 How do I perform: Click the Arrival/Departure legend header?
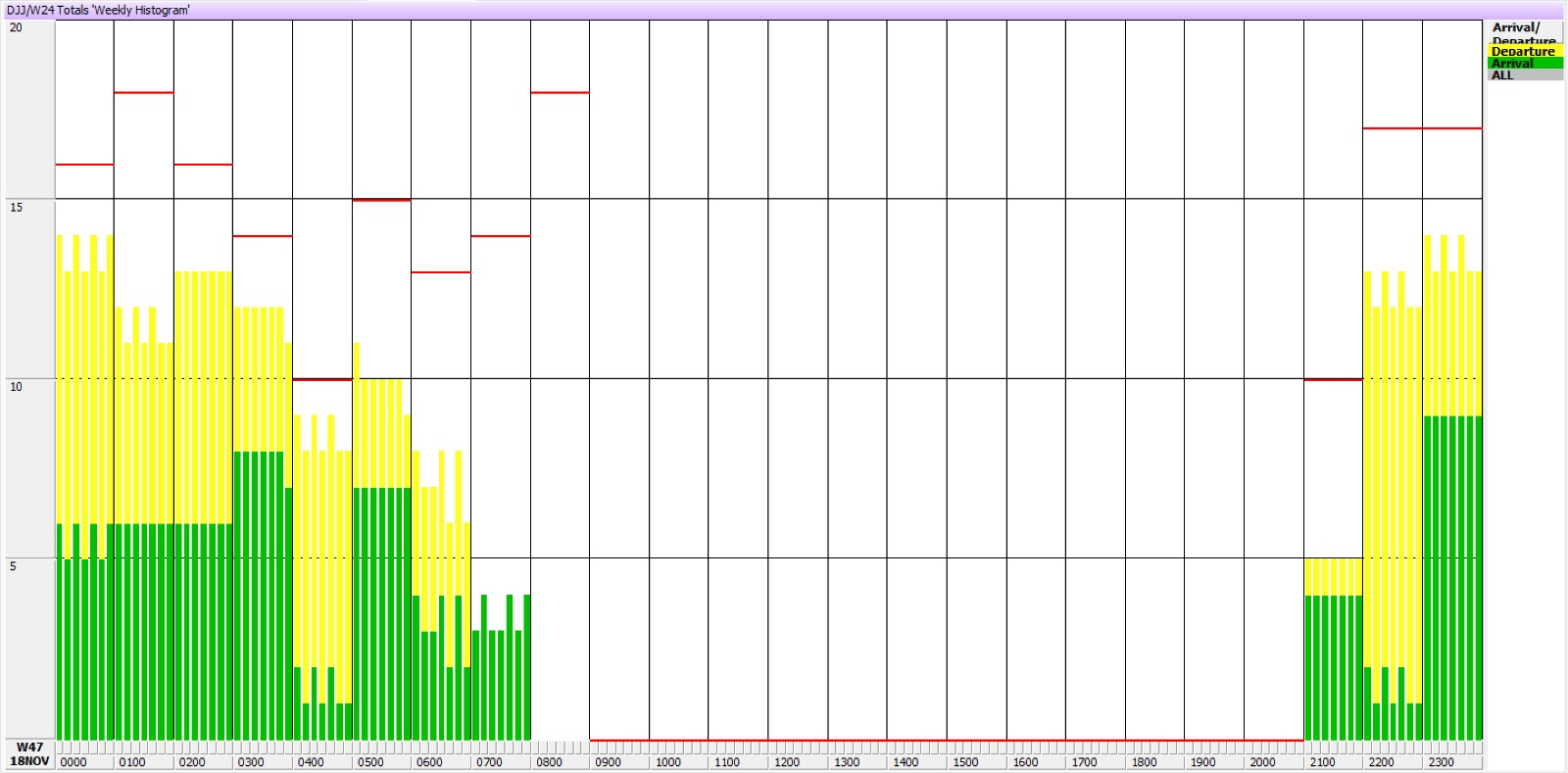pyautogui.click(x=1524, y=31)
